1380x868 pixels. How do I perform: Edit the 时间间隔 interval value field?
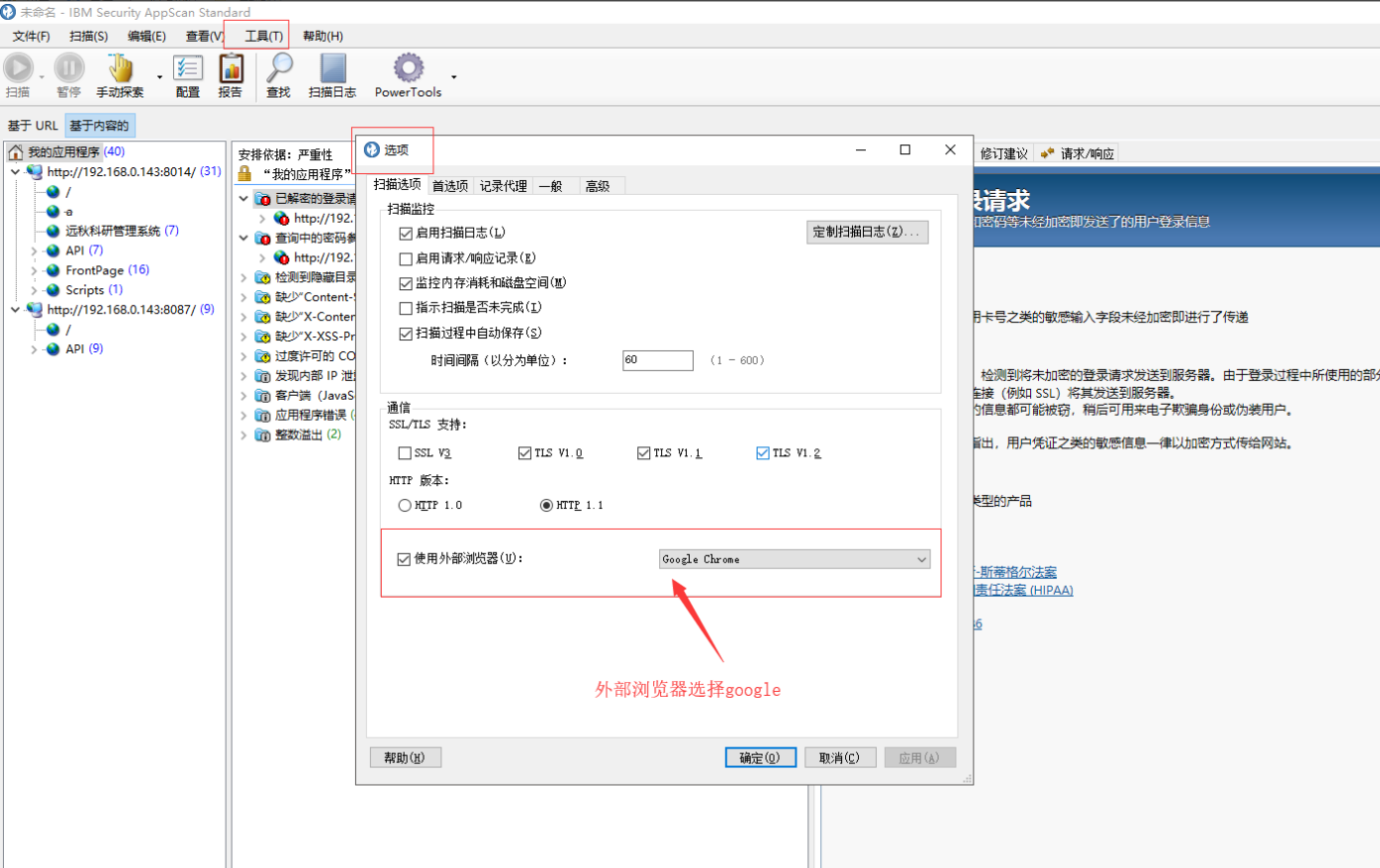pos(657,360)
